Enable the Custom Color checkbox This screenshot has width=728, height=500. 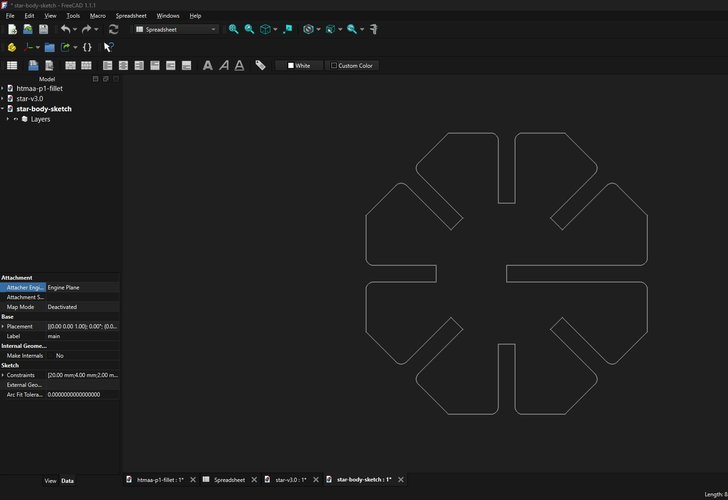(334, 65)
